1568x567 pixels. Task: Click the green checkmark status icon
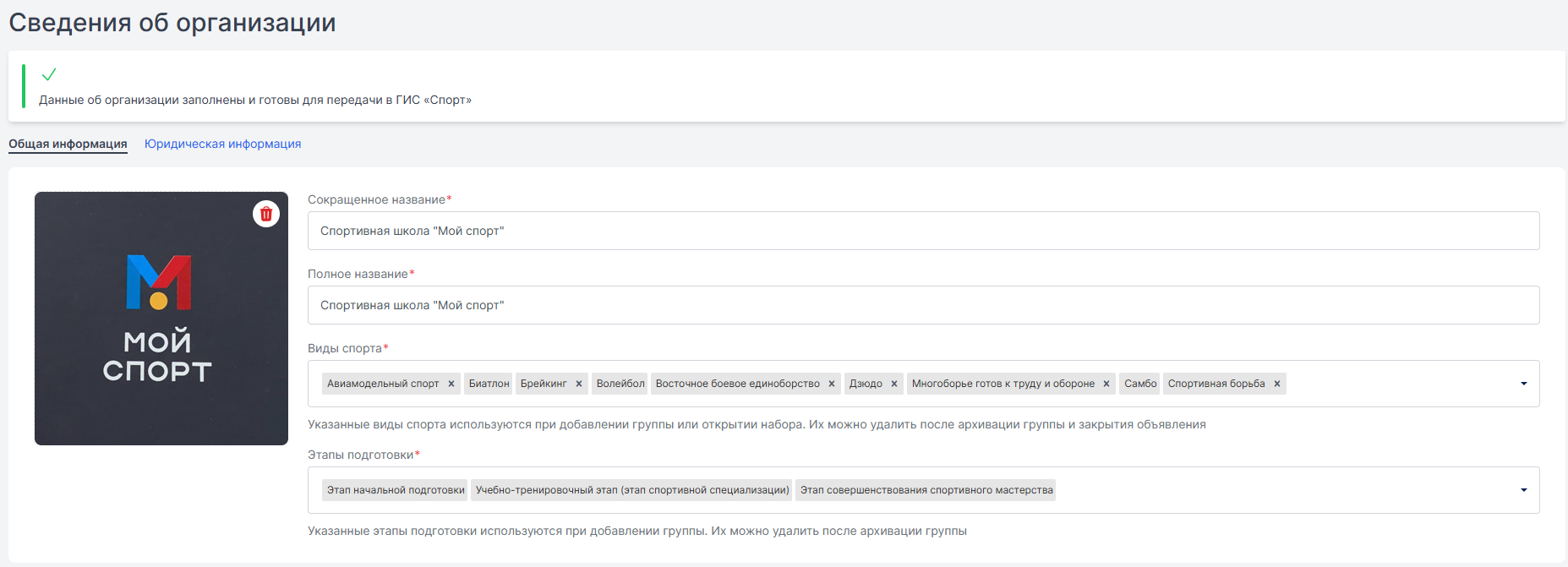tap(49, 74)
